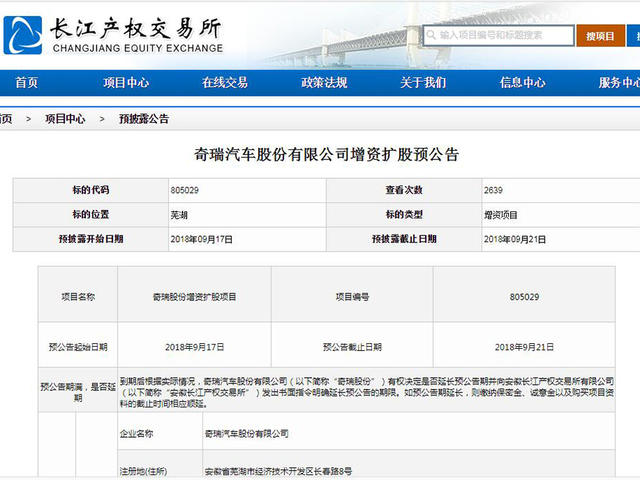This screenshot has width=640, height=480.
Task: Select the 标的位置 value 芜湖
Action: pos(179,215)
